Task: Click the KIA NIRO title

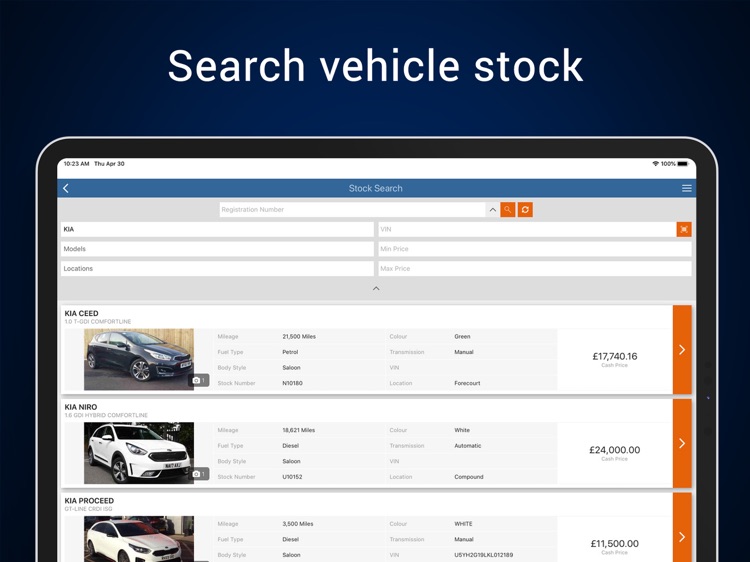Action: point(81,407)
